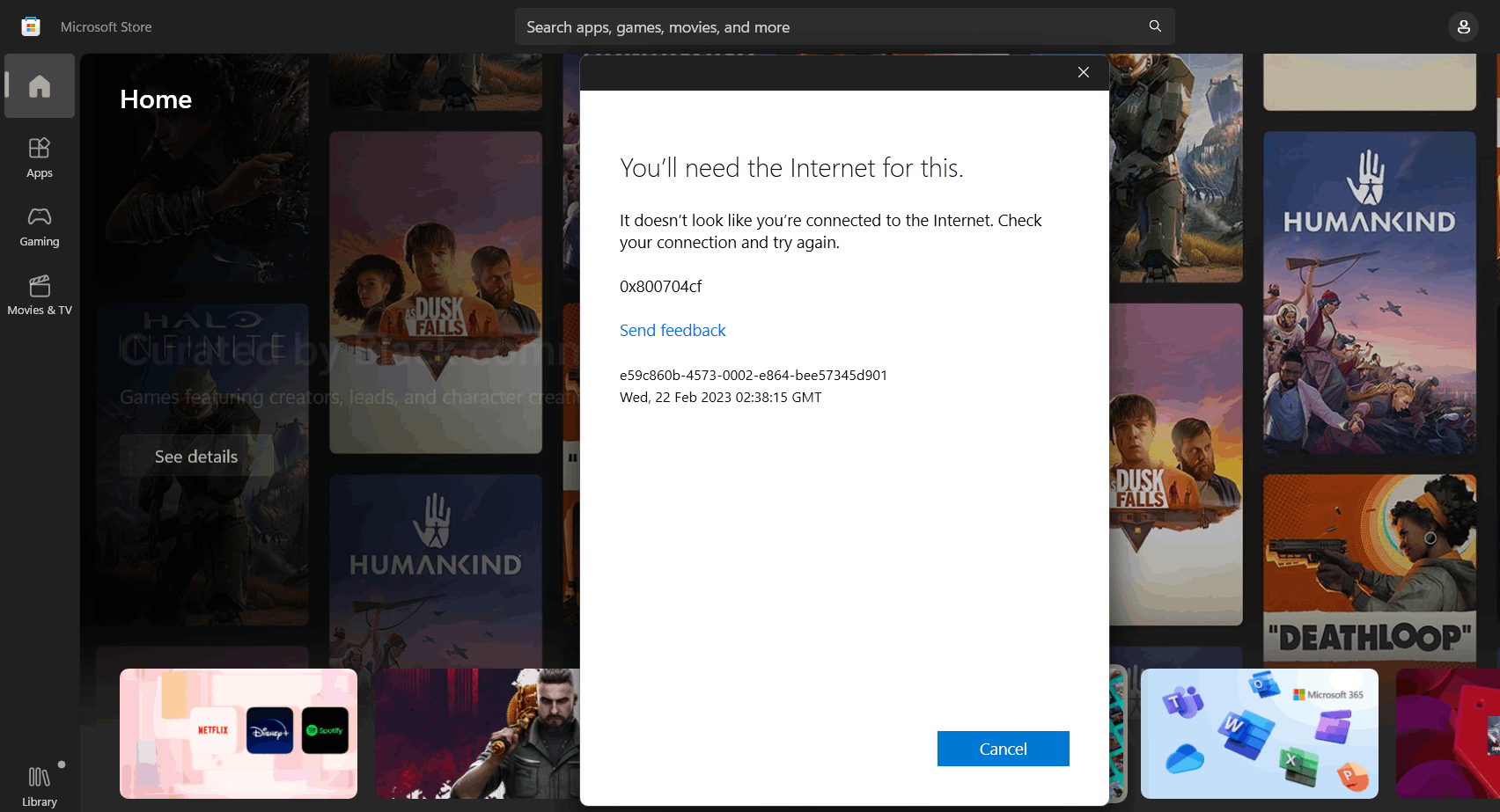Image resolution: width=1500 pixels, height=812 pixels.
Task: Open the Library in the sidebar
Action: pos(40,786)
